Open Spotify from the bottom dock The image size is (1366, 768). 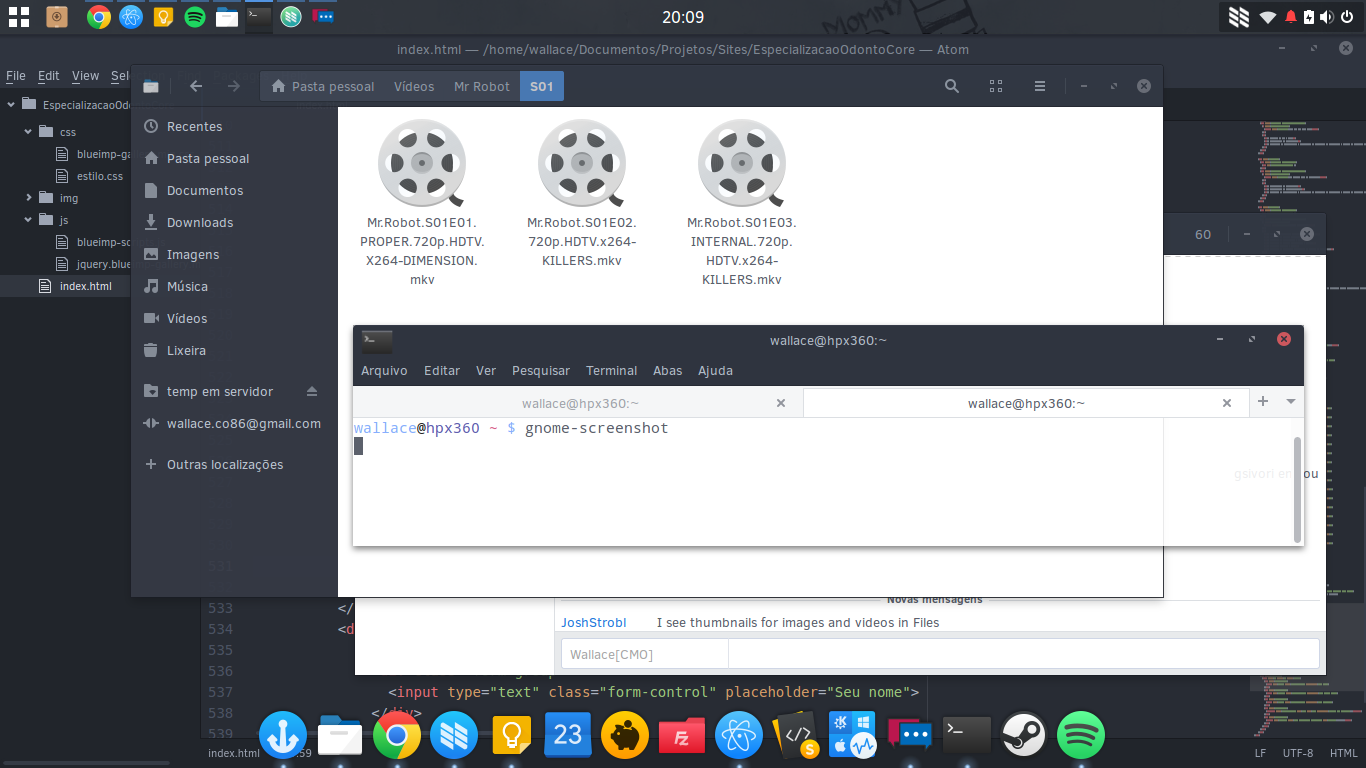point(1081,736)
